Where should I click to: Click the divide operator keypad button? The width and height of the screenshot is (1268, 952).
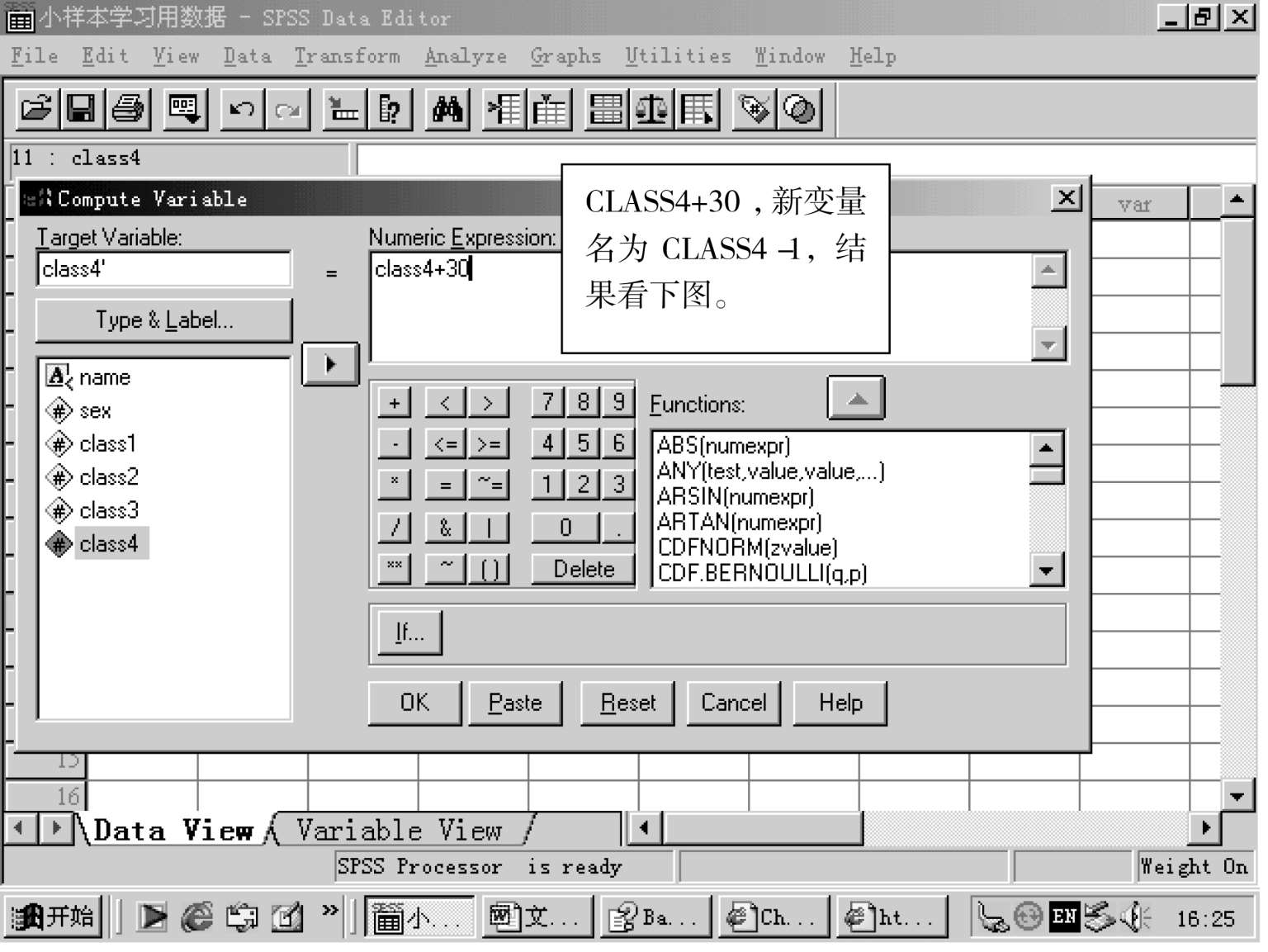(x=395, y=527)
